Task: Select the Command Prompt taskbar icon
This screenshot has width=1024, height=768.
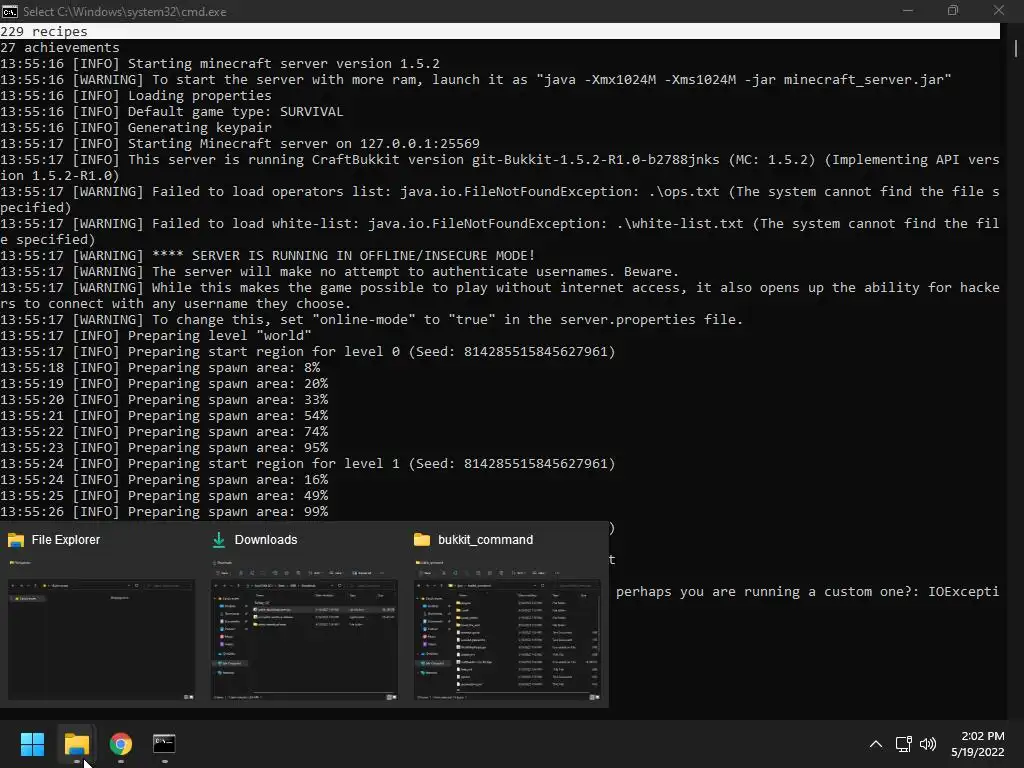Action: coord(164,743)
